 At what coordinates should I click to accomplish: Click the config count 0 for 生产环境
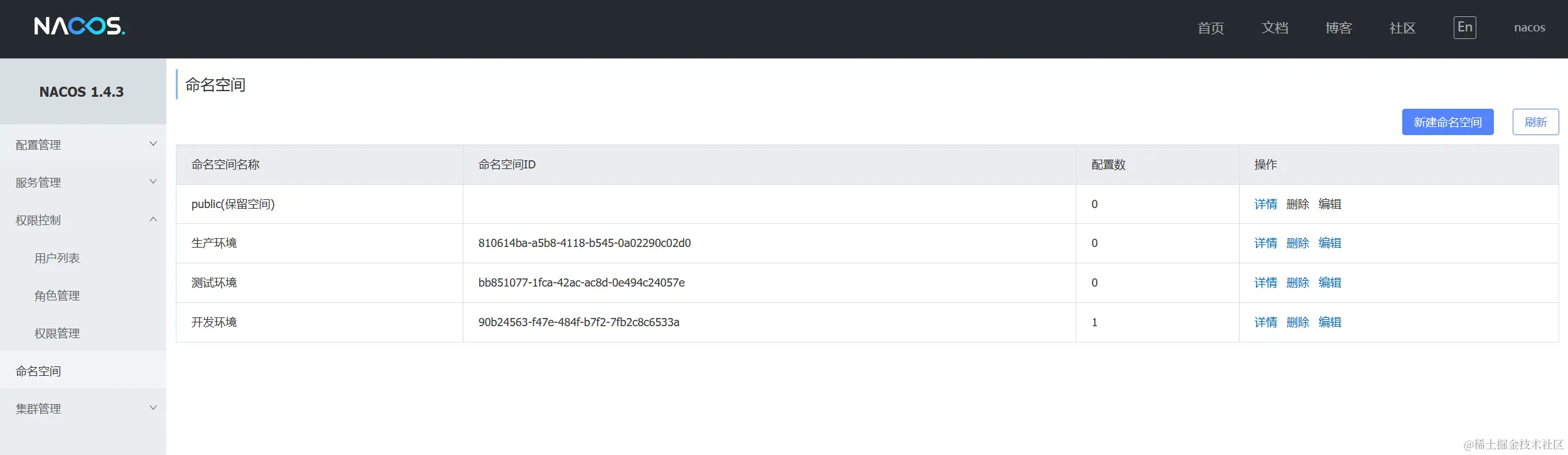point(1095,243)
